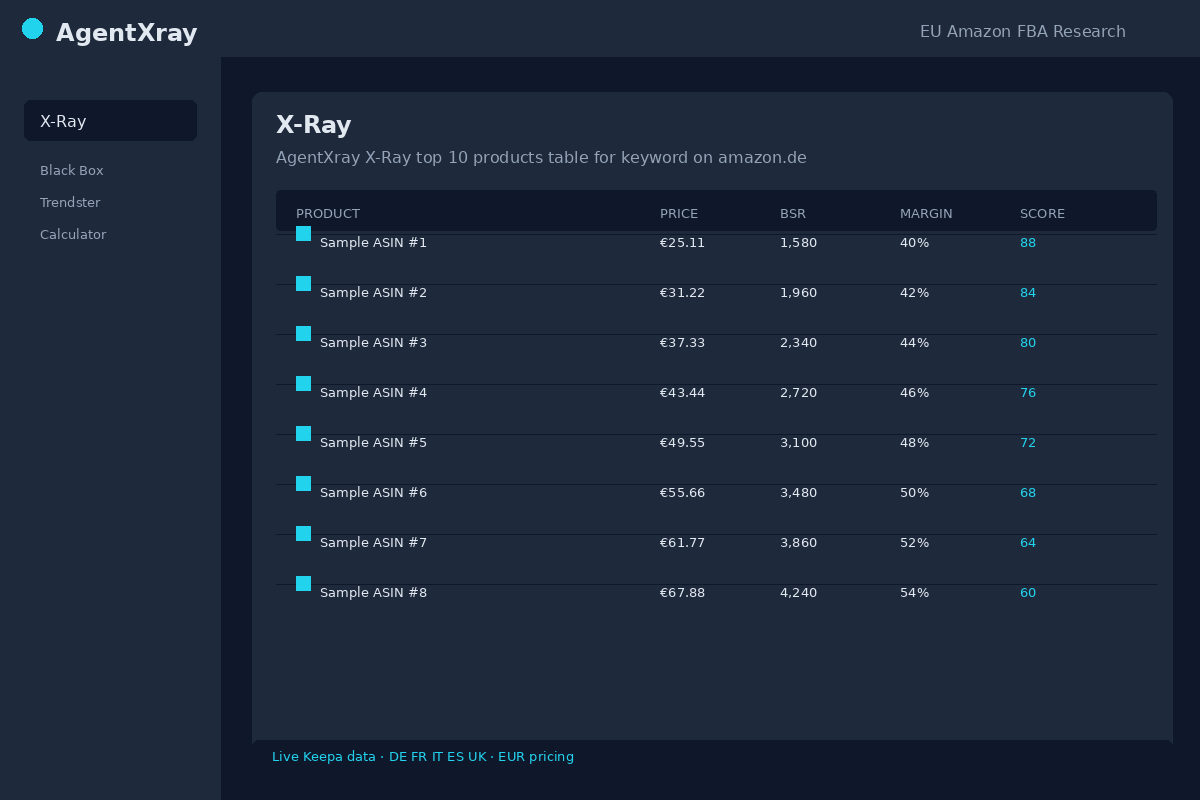This screenshot has height=800, width=1200.
Task: Click the SCORE column header
Action: 1042,214
